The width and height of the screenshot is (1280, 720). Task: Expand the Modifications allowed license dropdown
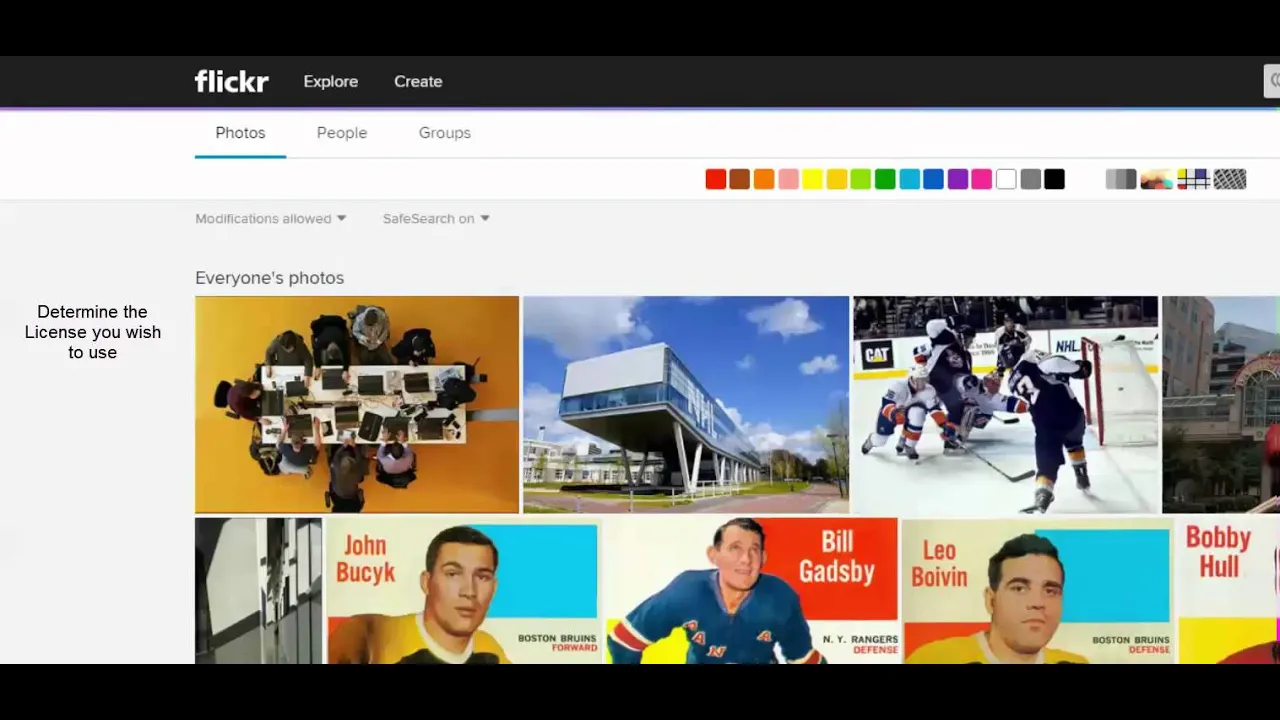click(x=271, y=219)
